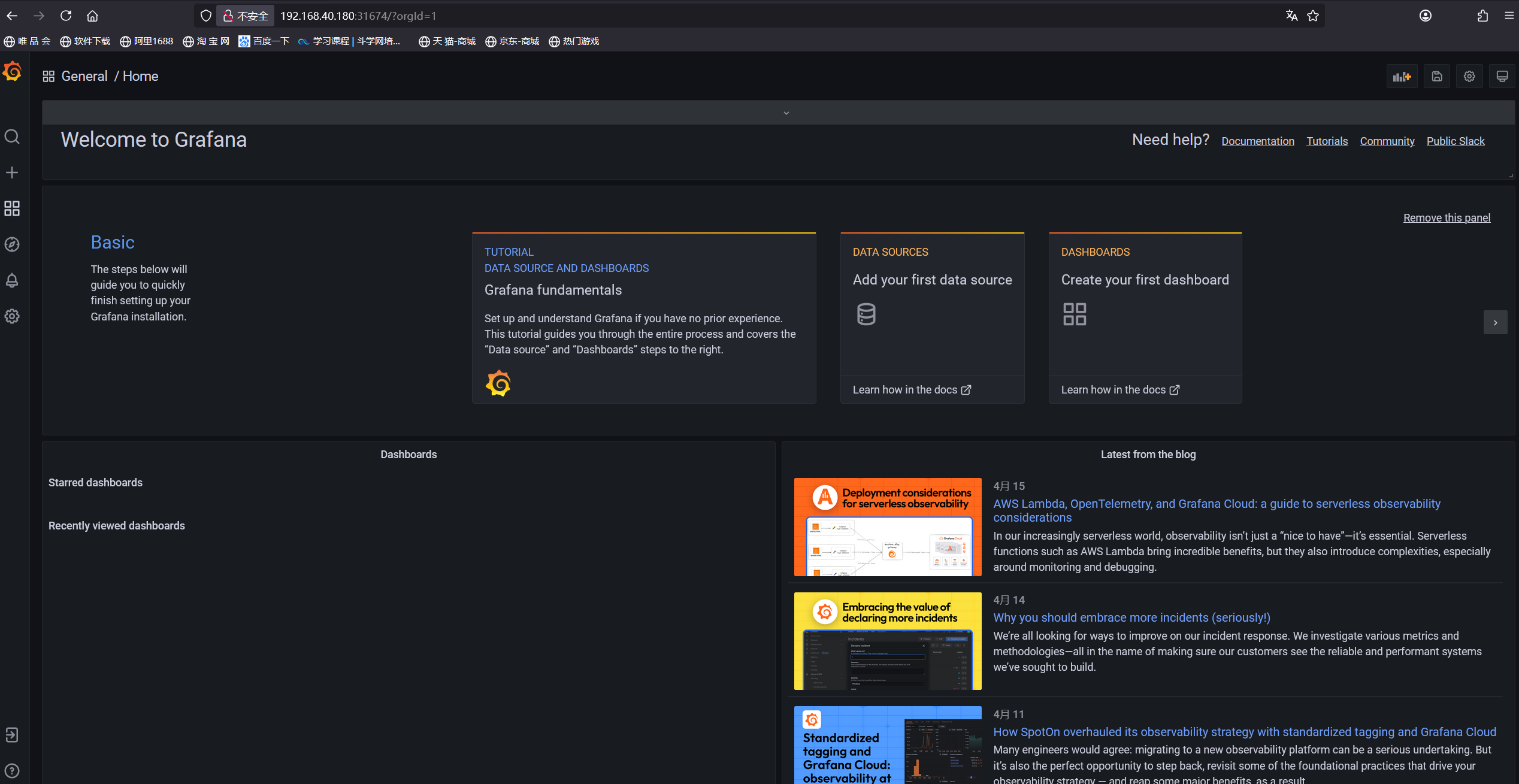1519x784 pixels.
Task: Open Configuration gear in left sidebar
Action: pos(12,316)
